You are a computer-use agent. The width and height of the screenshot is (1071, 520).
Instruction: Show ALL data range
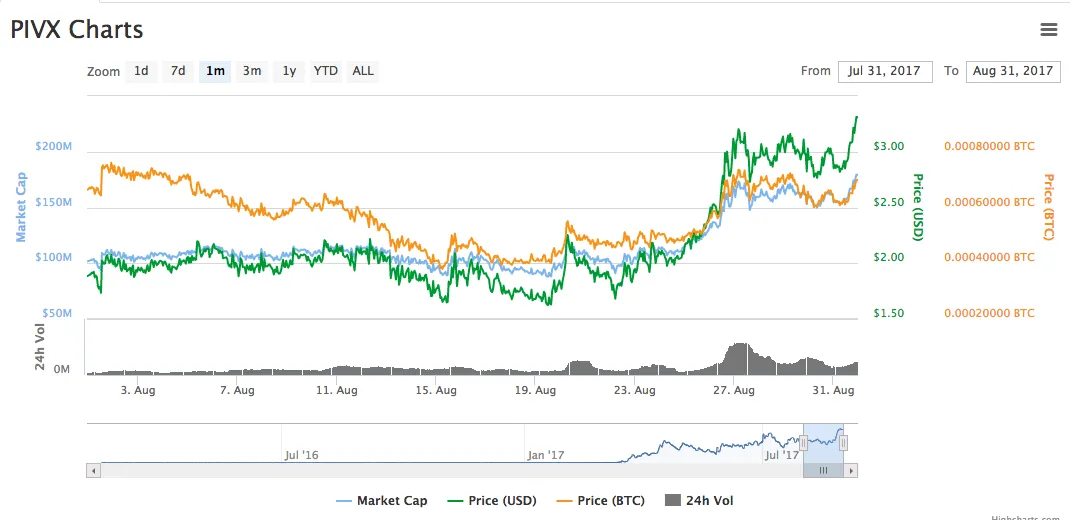click(363, 71)
